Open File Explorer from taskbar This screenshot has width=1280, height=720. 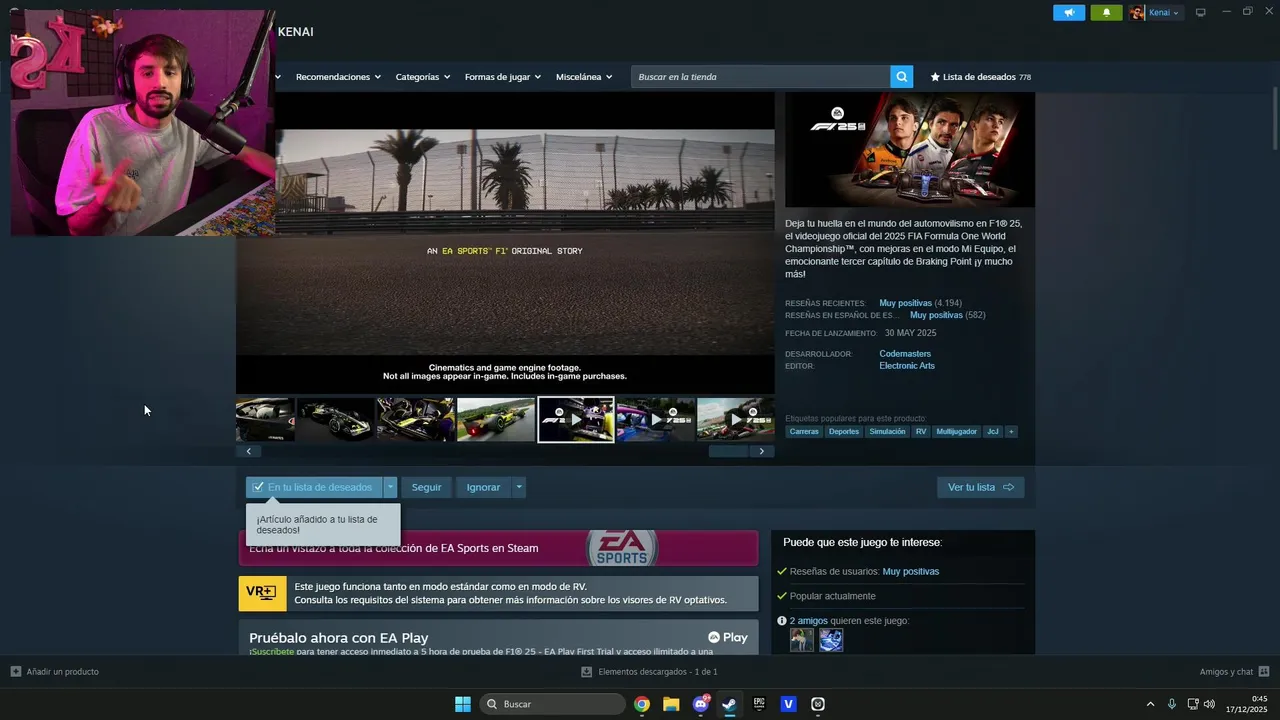click(x=671, y=704)
